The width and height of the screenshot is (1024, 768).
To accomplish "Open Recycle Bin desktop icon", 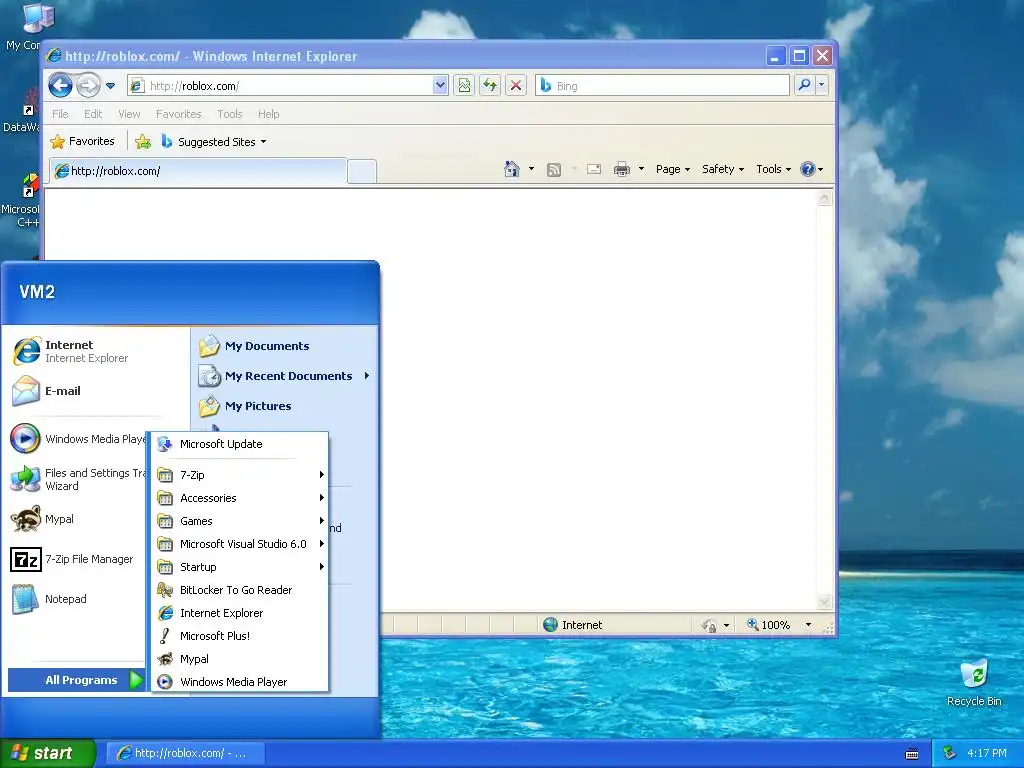I will (974, 683).
